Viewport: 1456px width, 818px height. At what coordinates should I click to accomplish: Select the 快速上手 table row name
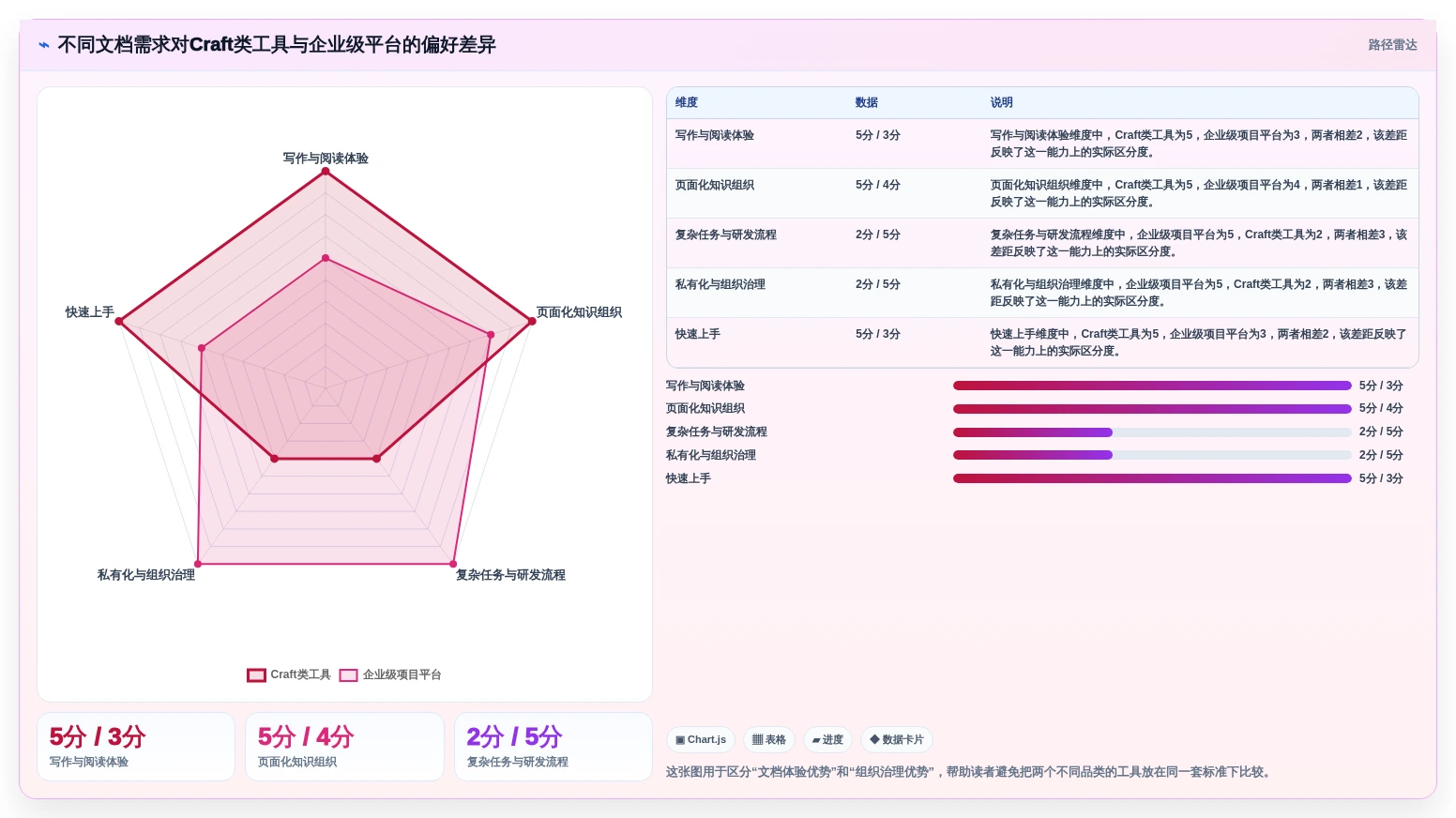pos(698,335)
